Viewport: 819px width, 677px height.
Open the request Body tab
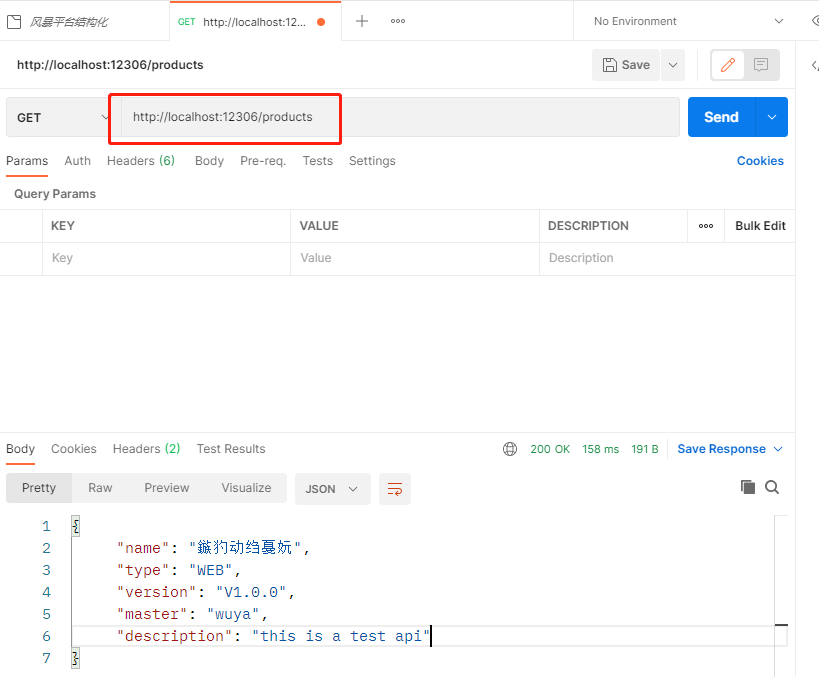209,161
